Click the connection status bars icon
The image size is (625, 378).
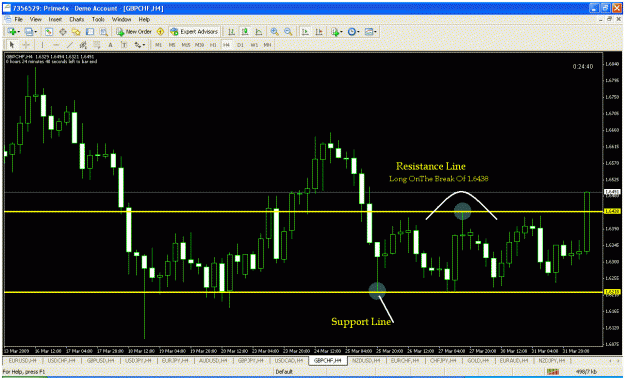(x=553, y=372)
